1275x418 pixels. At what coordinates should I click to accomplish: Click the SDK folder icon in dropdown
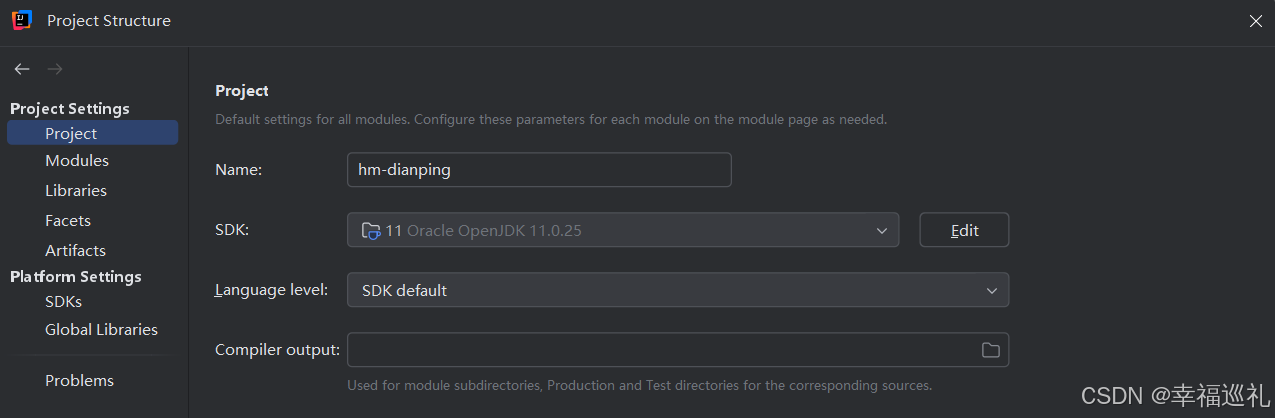(x=371, y=230)
